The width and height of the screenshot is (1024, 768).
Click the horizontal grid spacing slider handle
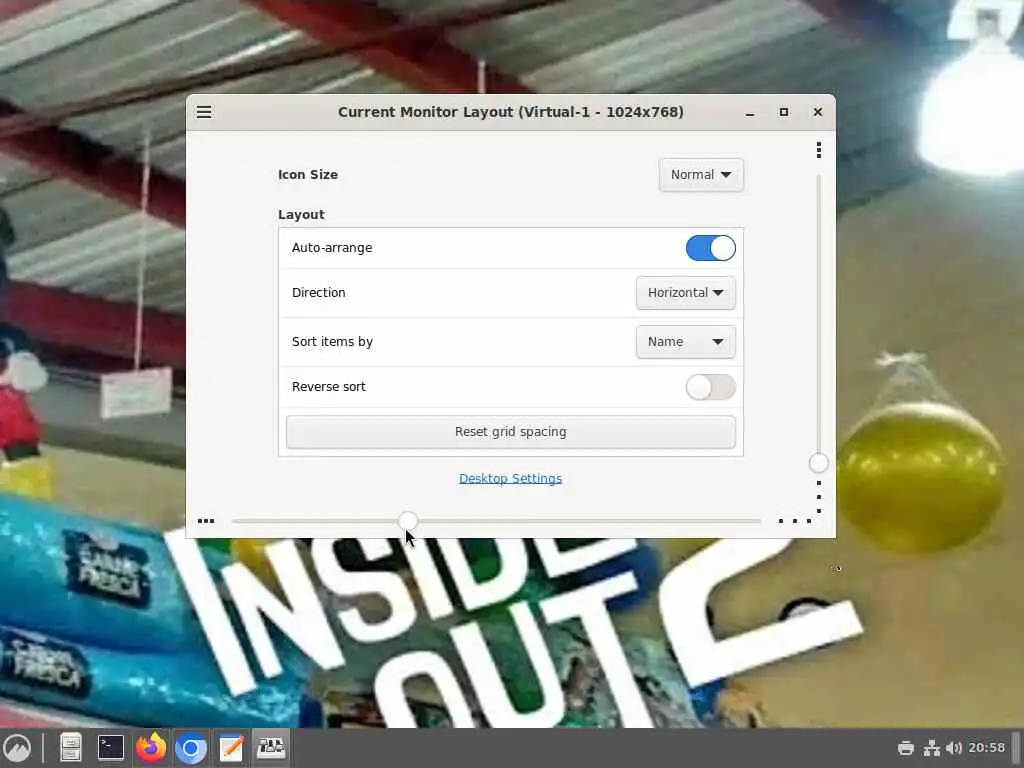[408, 521]
